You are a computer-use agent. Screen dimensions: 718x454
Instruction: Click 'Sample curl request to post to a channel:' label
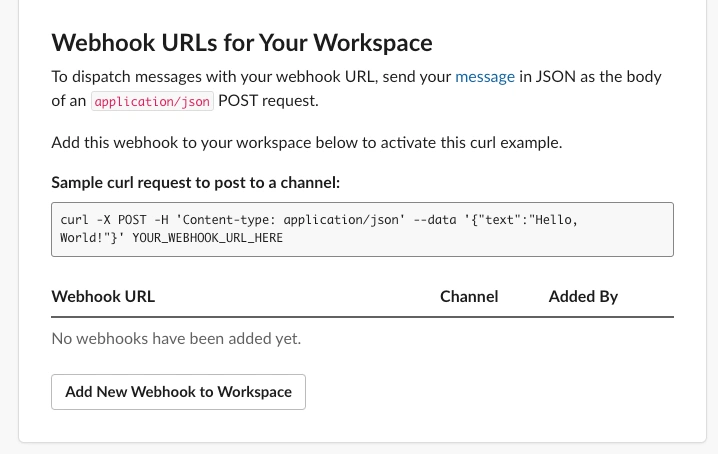click(196, 182)
